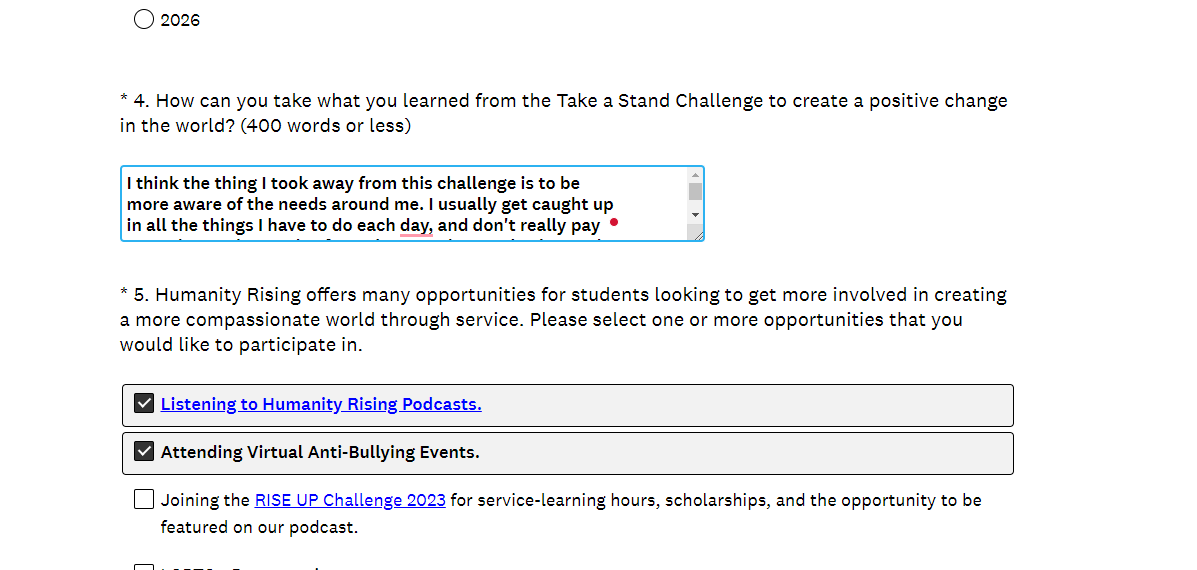Screen dimensions: 1197x570
Task: Click the Attending Virtual Anti-Bullying Events label
Action: pyautogui.click(x=320, y=452)
